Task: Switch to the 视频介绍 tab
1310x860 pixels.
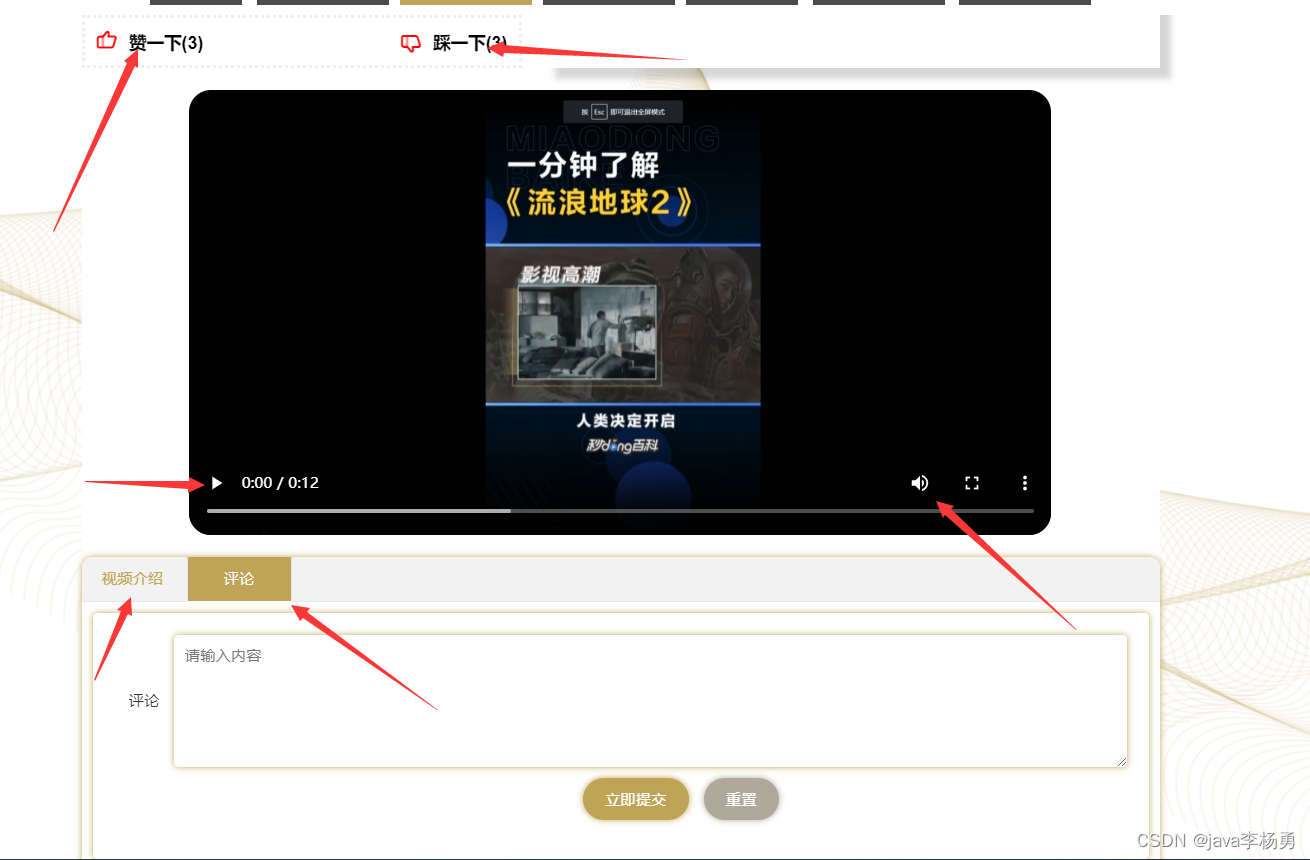Action: tap(132, 579)
